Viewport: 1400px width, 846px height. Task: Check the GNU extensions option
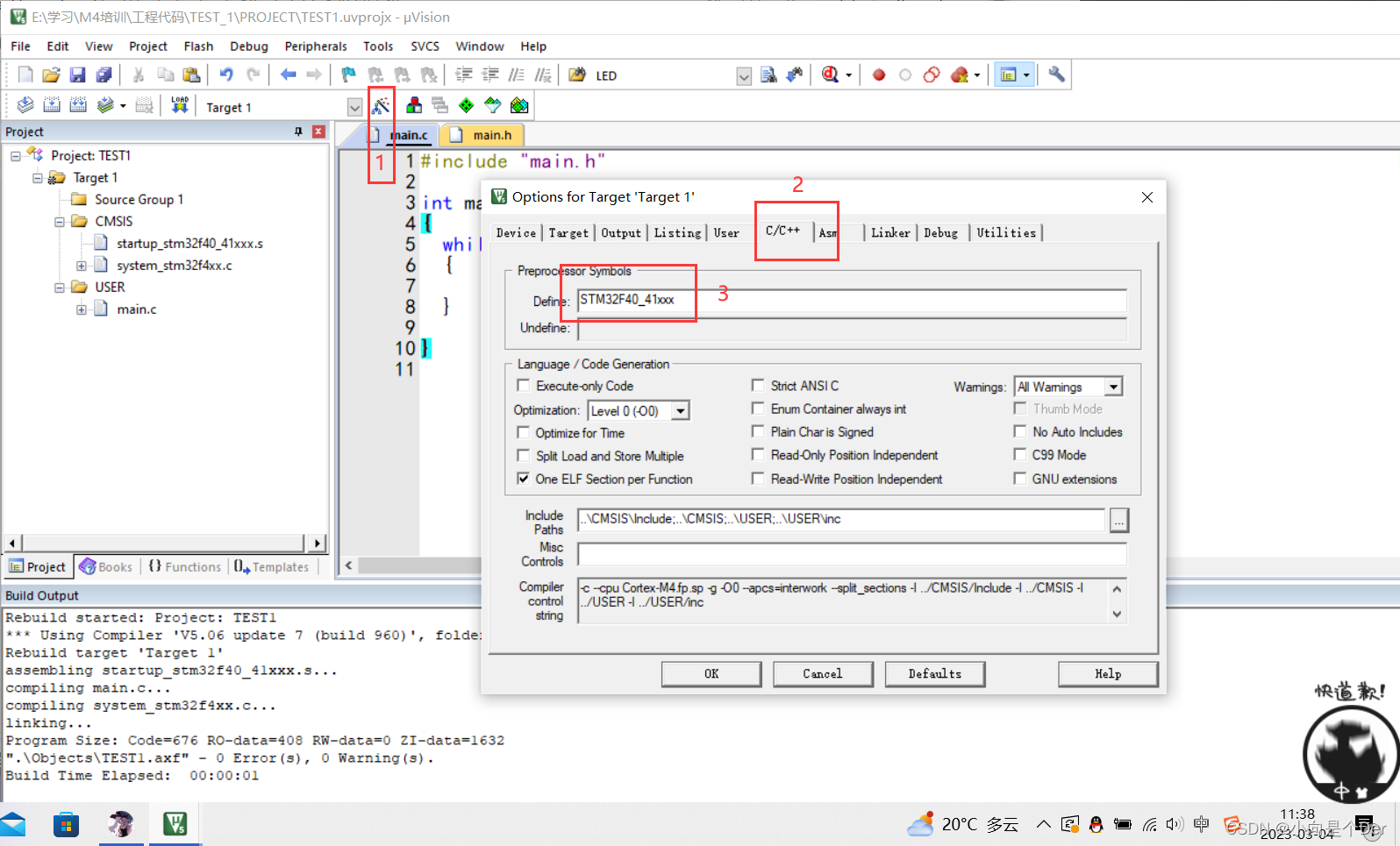tap(1020, 478)
